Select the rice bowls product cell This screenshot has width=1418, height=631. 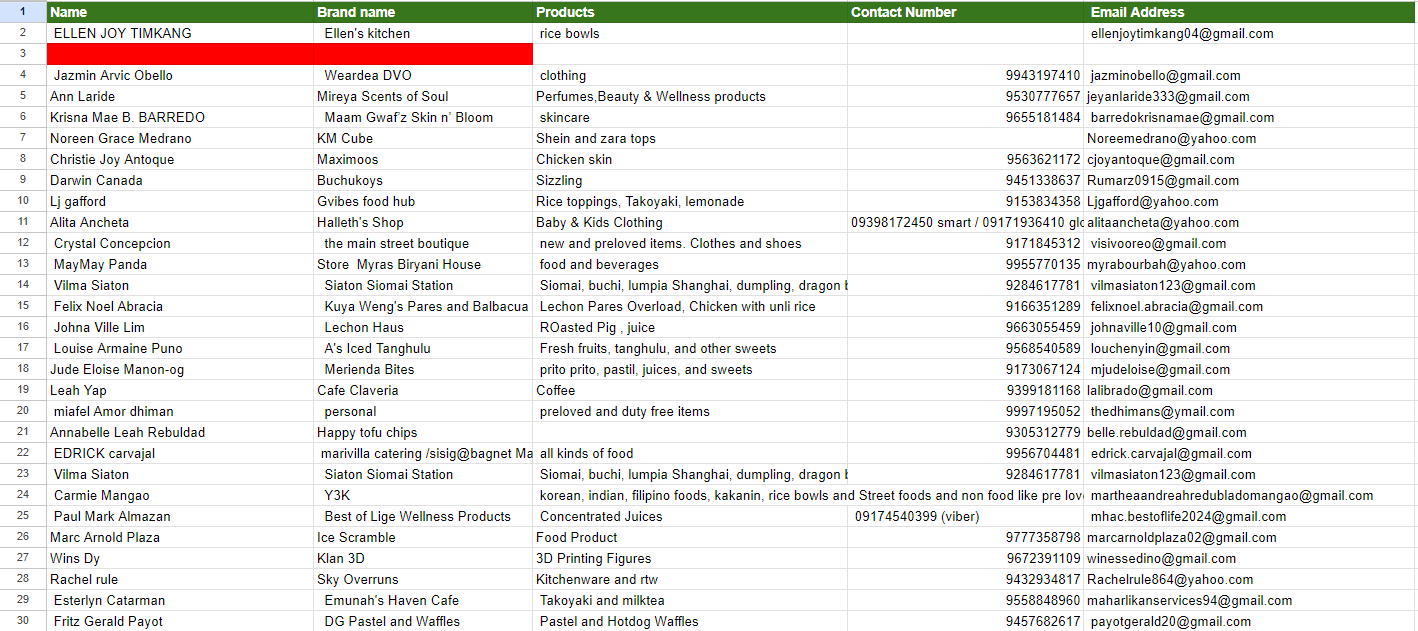click(690, 33)
